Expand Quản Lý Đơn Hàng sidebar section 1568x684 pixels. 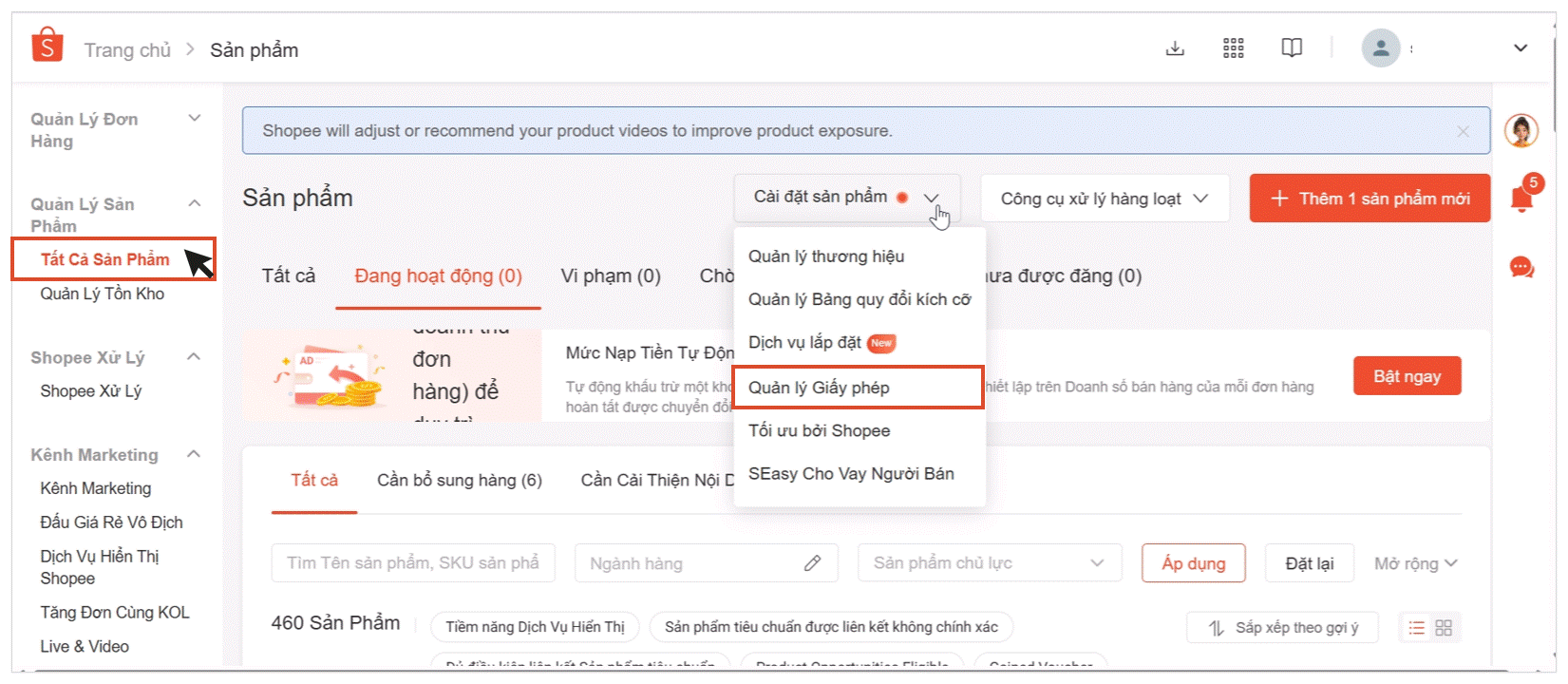pos(195,119)
